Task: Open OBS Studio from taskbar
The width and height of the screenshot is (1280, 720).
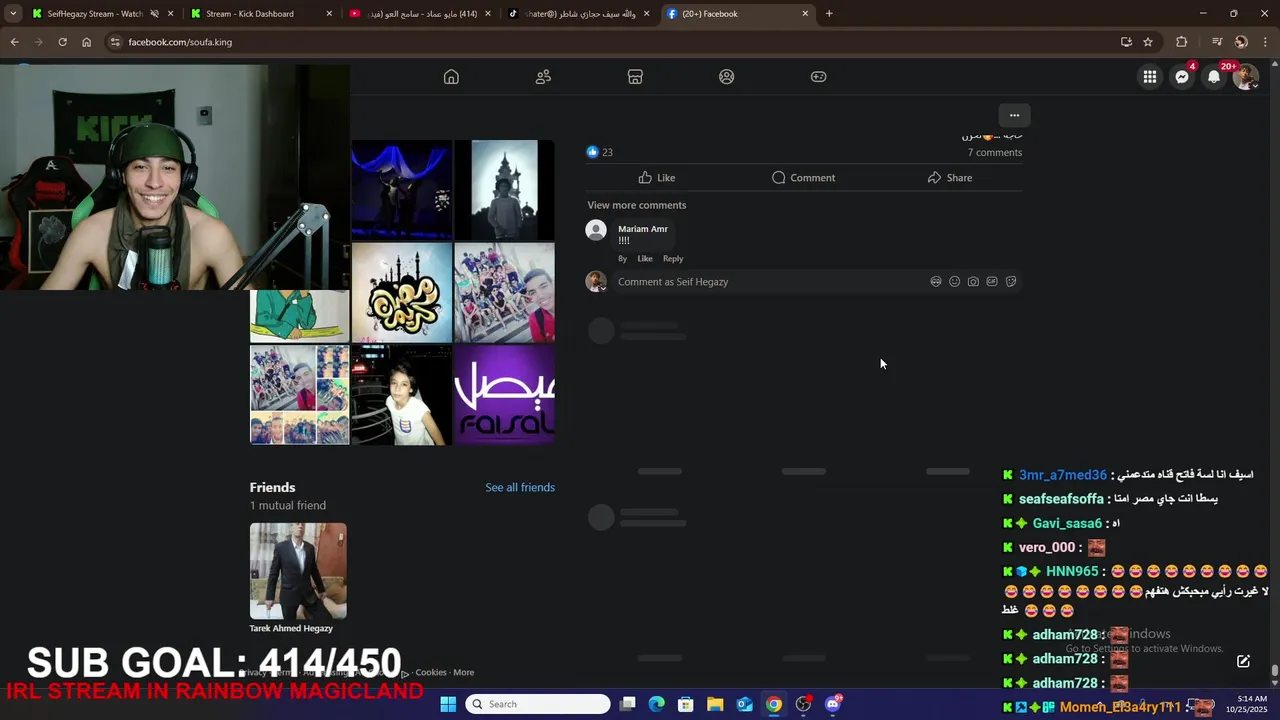Action: click(803, 704)
